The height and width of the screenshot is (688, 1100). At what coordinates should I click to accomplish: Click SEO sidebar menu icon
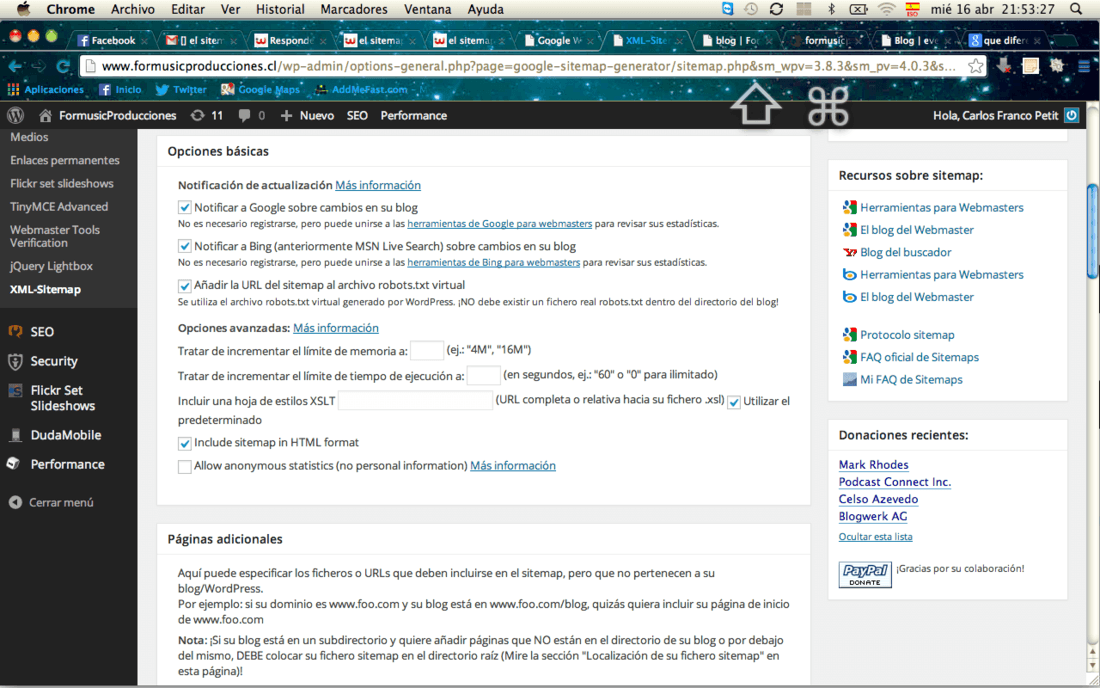pyautogui.click(x=15, y=331)
